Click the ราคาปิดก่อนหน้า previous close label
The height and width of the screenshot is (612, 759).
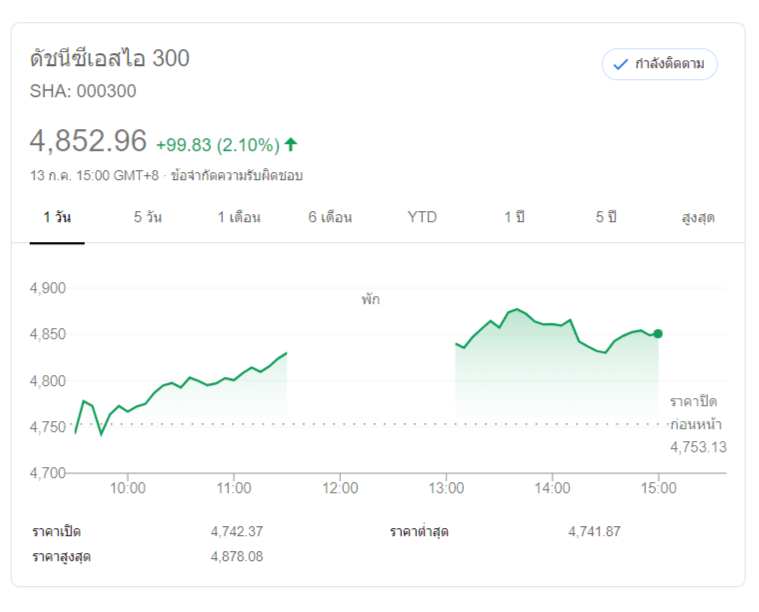tap(694, 412)
